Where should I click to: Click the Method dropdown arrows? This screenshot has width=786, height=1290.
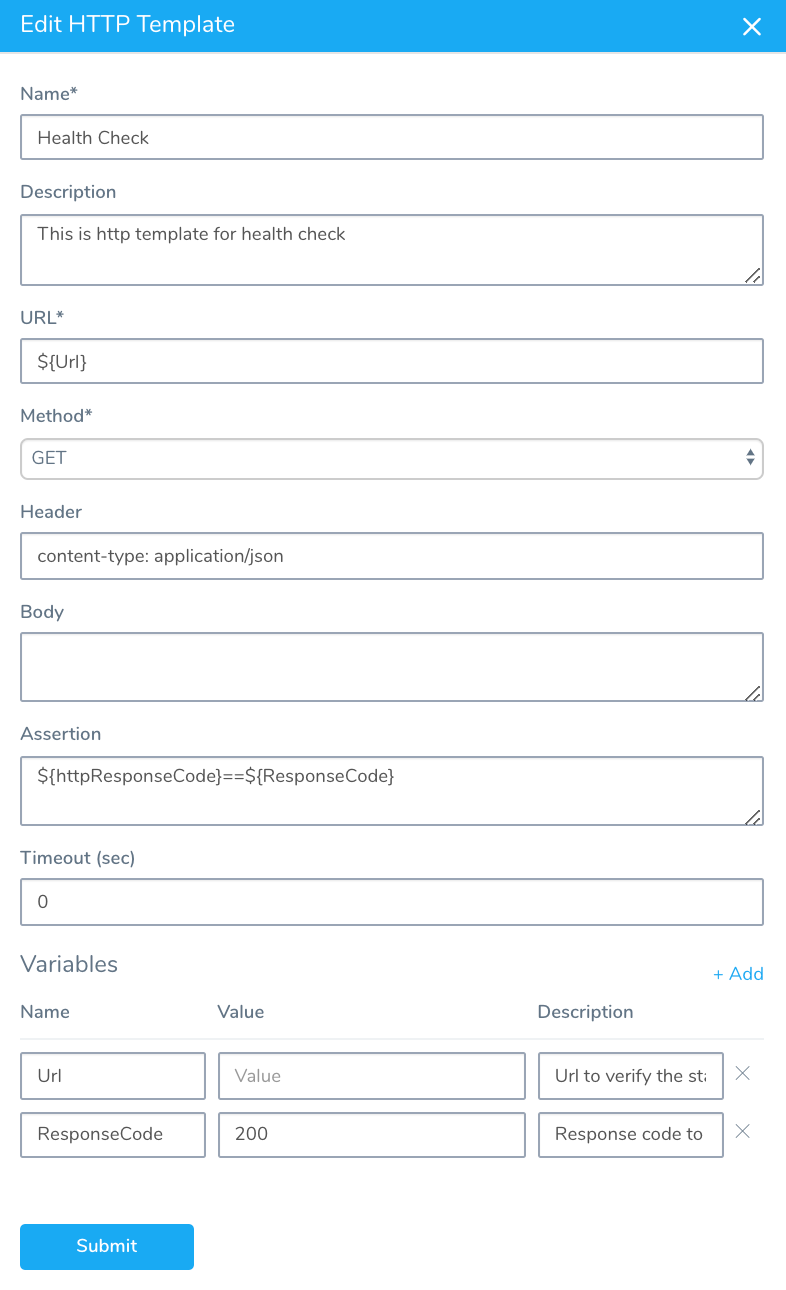click(x=750, y=458)
